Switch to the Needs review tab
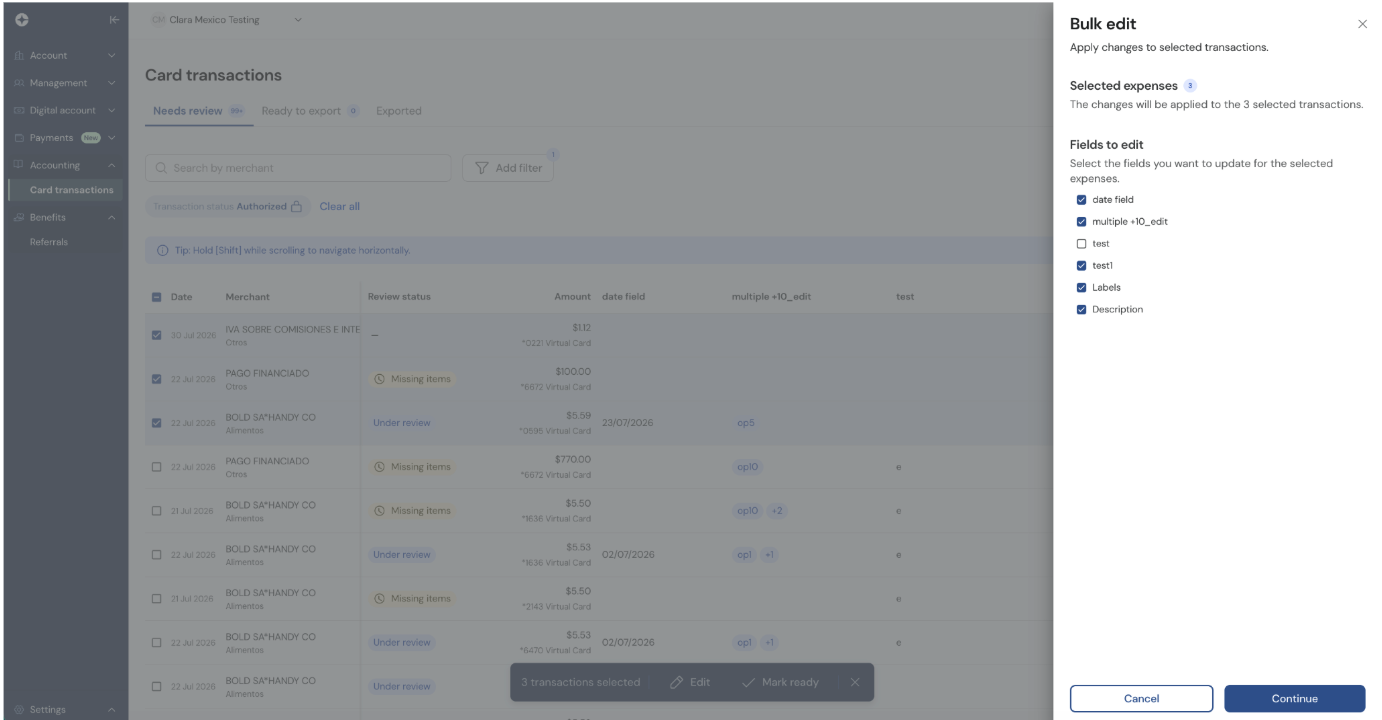Screen dimensions: 1382x720 pyautogui.click(x=198, y=111)
